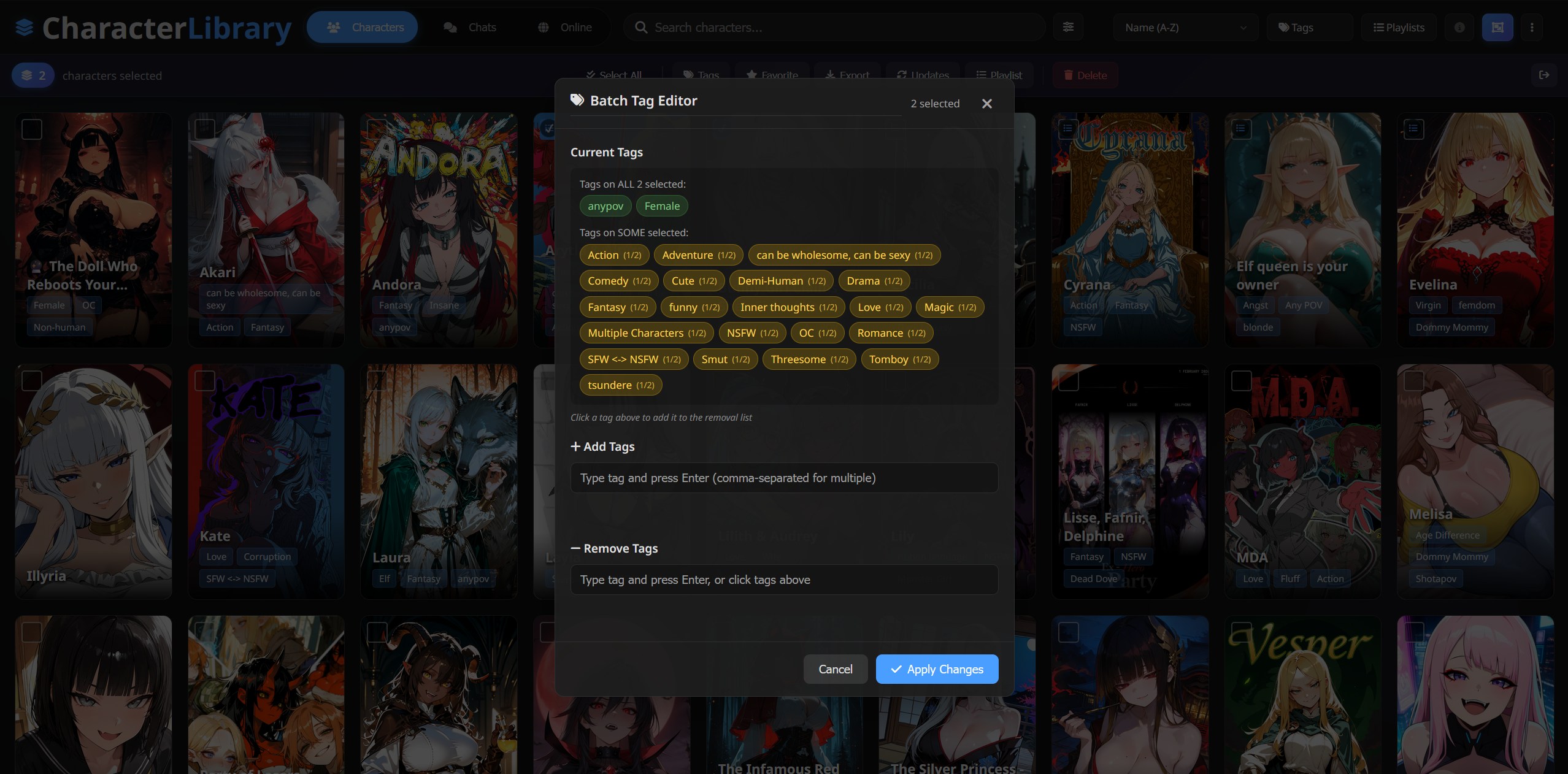Open the search filter settings sliders icon

tap(1068, 28)
